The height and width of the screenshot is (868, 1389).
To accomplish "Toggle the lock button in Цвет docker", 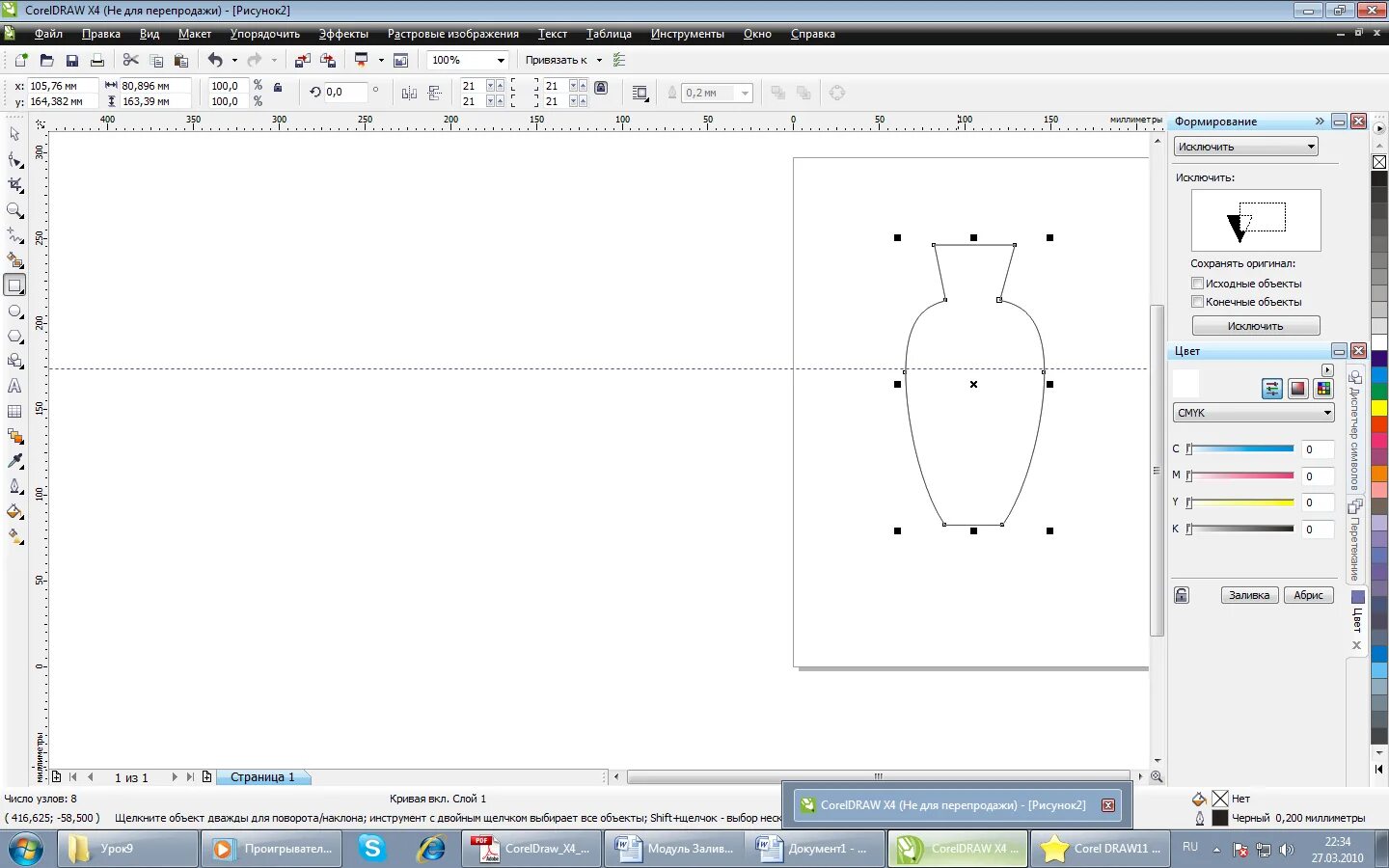I will tap(1182, 595).
